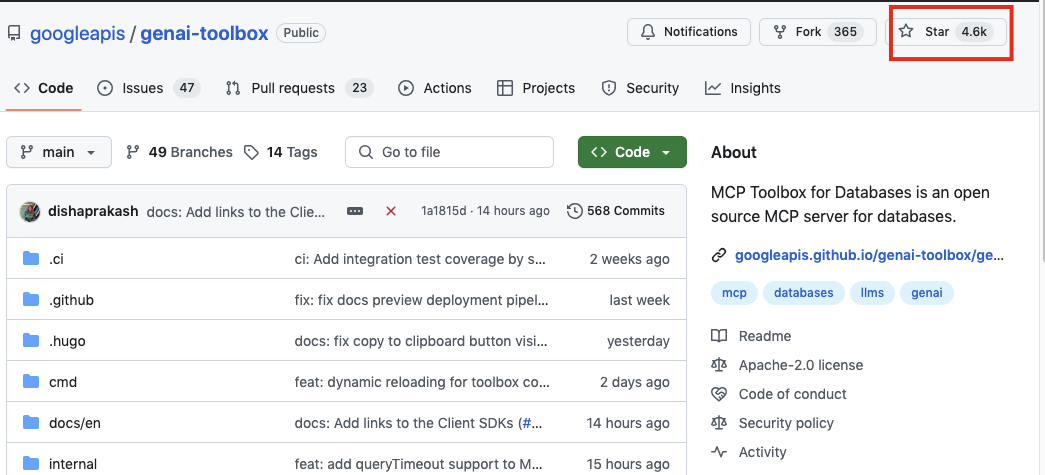Click the scale icon beside Security policy

click(x=718, y=423)
